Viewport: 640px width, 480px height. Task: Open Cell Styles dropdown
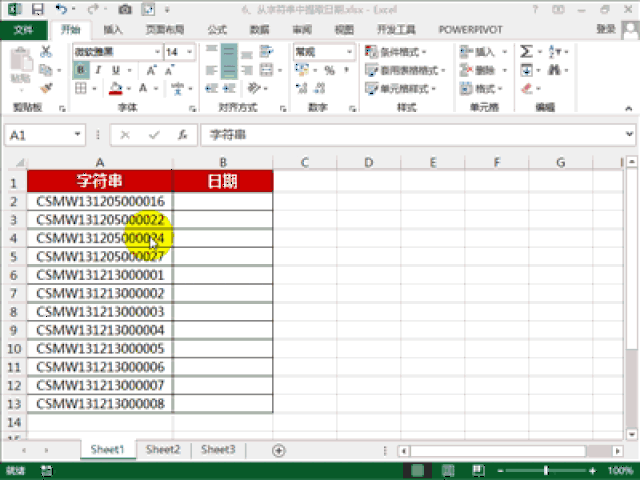[400, 88]
